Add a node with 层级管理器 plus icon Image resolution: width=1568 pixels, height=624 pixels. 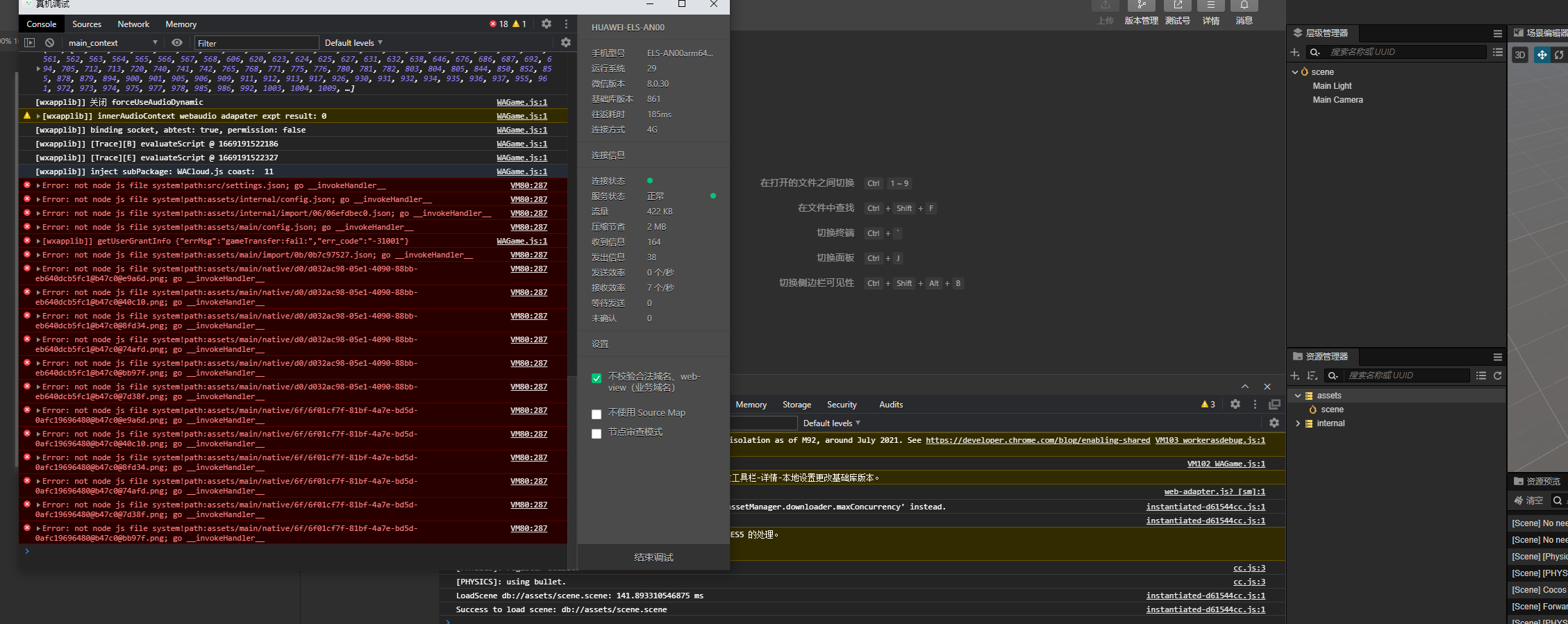click(1295, 52)
